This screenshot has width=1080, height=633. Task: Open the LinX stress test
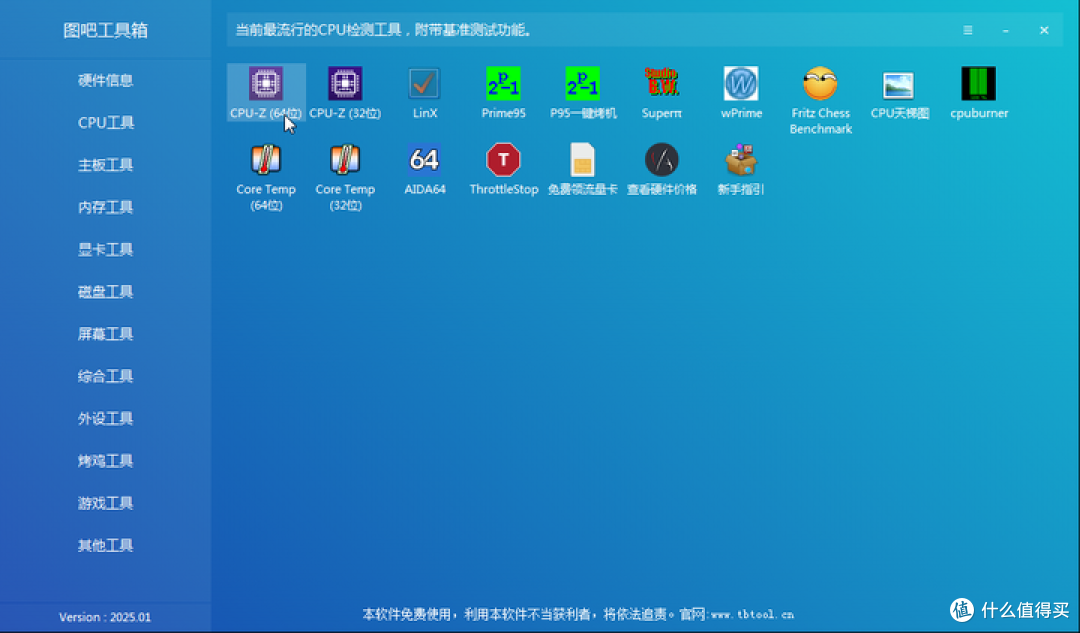pos(424,92)
